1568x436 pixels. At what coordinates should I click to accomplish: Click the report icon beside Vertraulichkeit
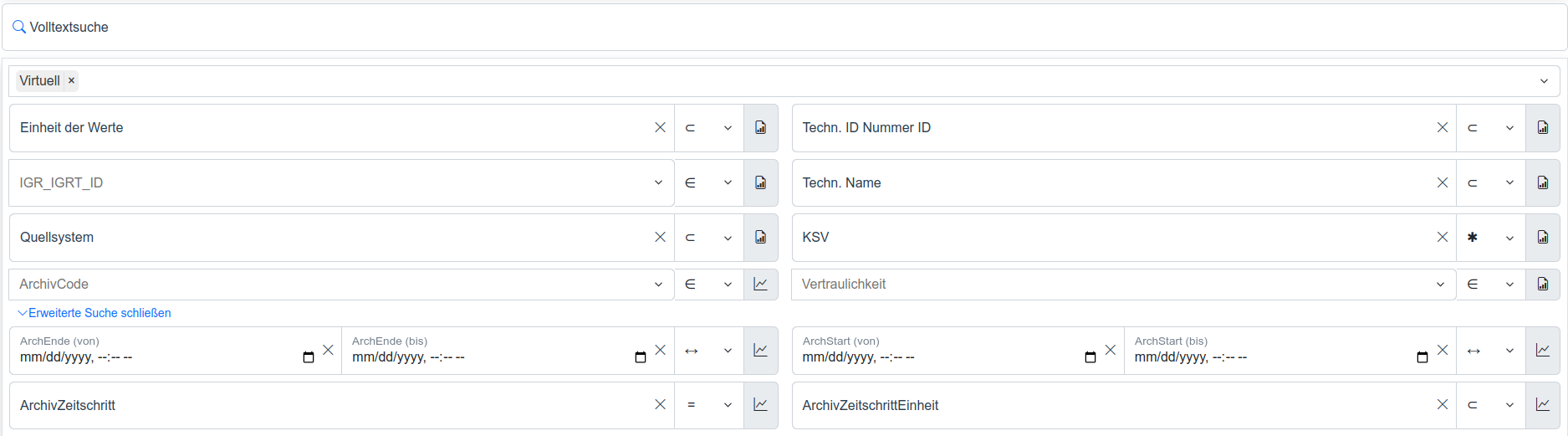[1542, 285]
